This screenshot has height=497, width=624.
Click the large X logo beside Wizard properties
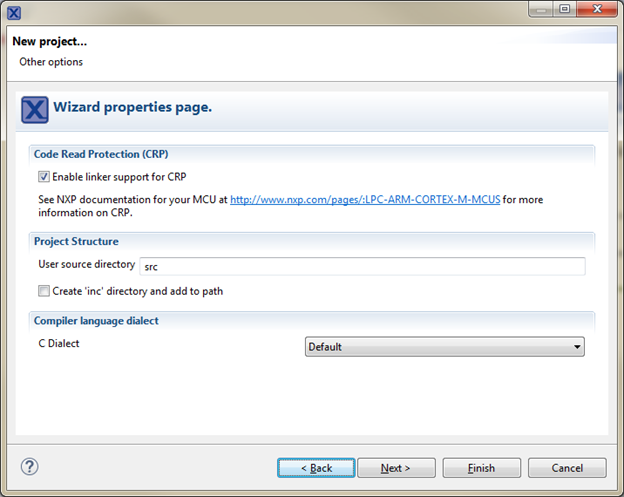[x=35, y=109]
